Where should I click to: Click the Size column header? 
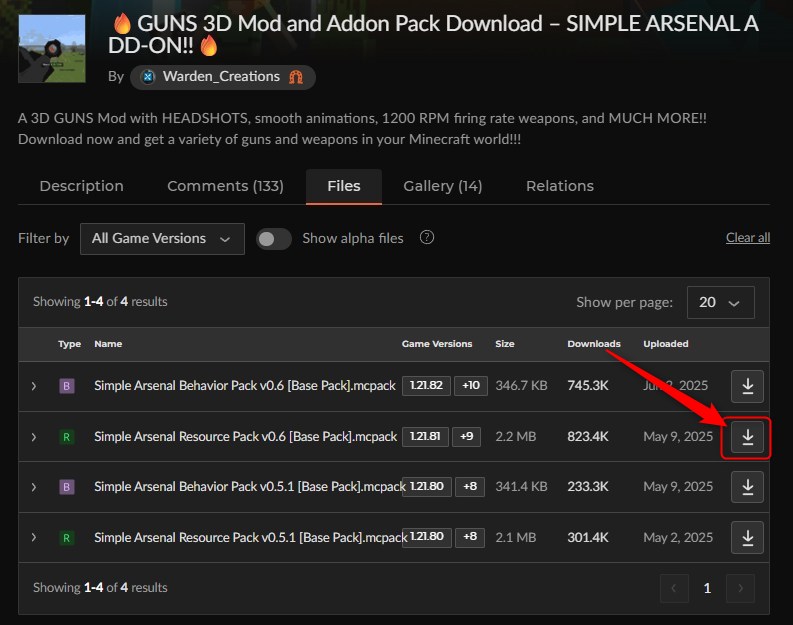pyautogui.click(x=505, y=344)
